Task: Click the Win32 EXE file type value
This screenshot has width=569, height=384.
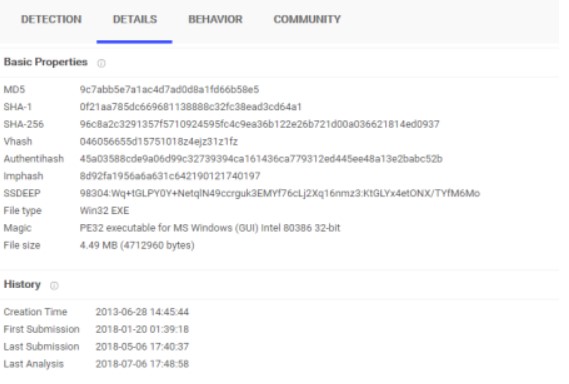Action: coord(105,211)
